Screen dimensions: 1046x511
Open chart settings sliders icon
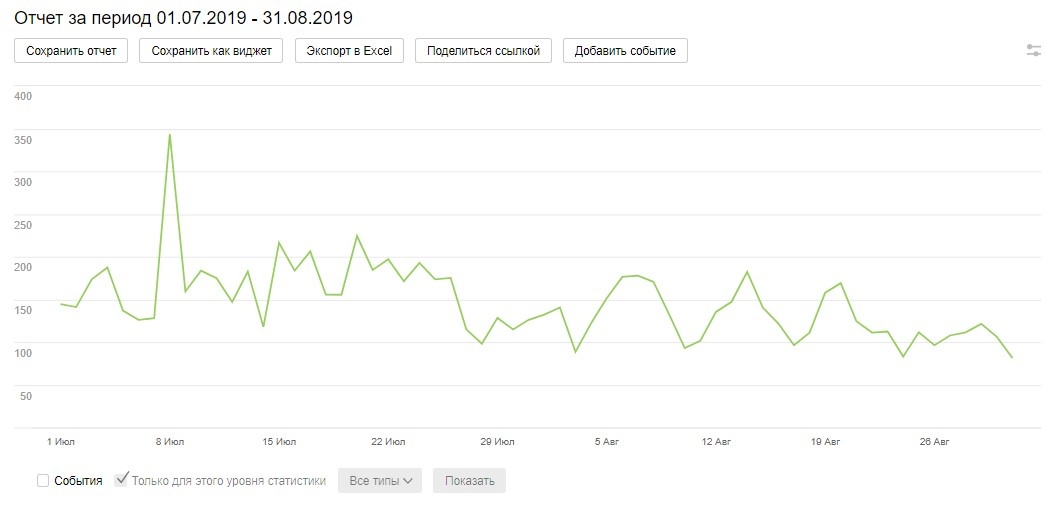[1033, 50]
